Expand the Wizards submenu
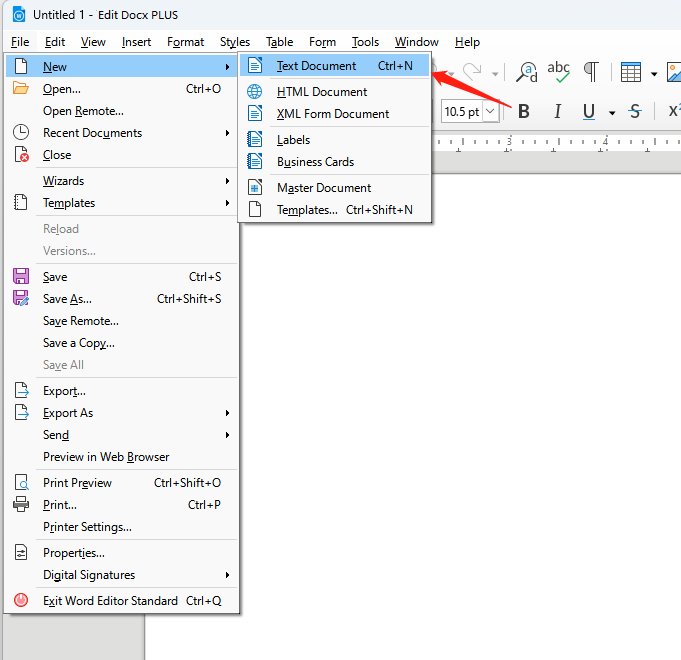 [x=122, y=181]
